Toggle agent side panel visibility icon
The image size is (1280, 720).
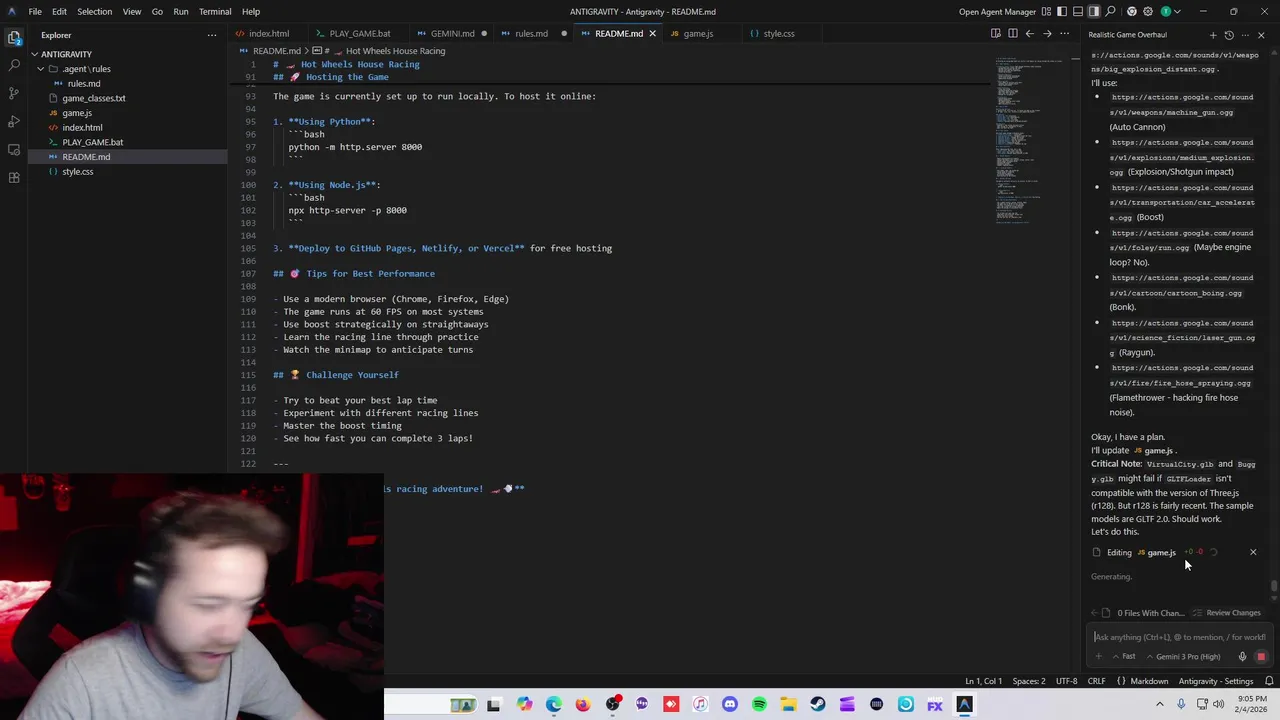(1094, 12)
